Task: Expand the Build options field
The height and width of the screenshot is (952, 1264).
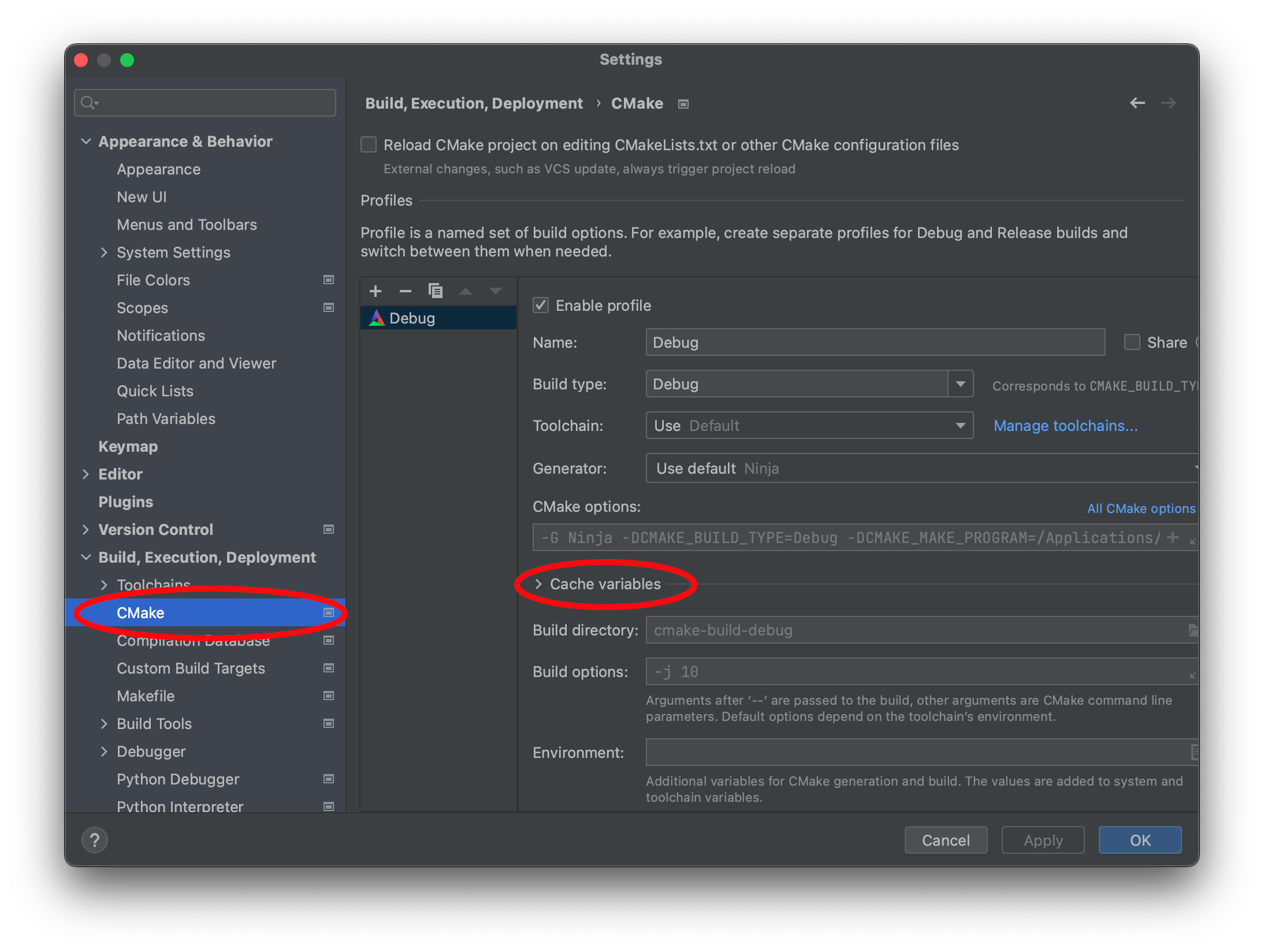Action: (1193, 674)
